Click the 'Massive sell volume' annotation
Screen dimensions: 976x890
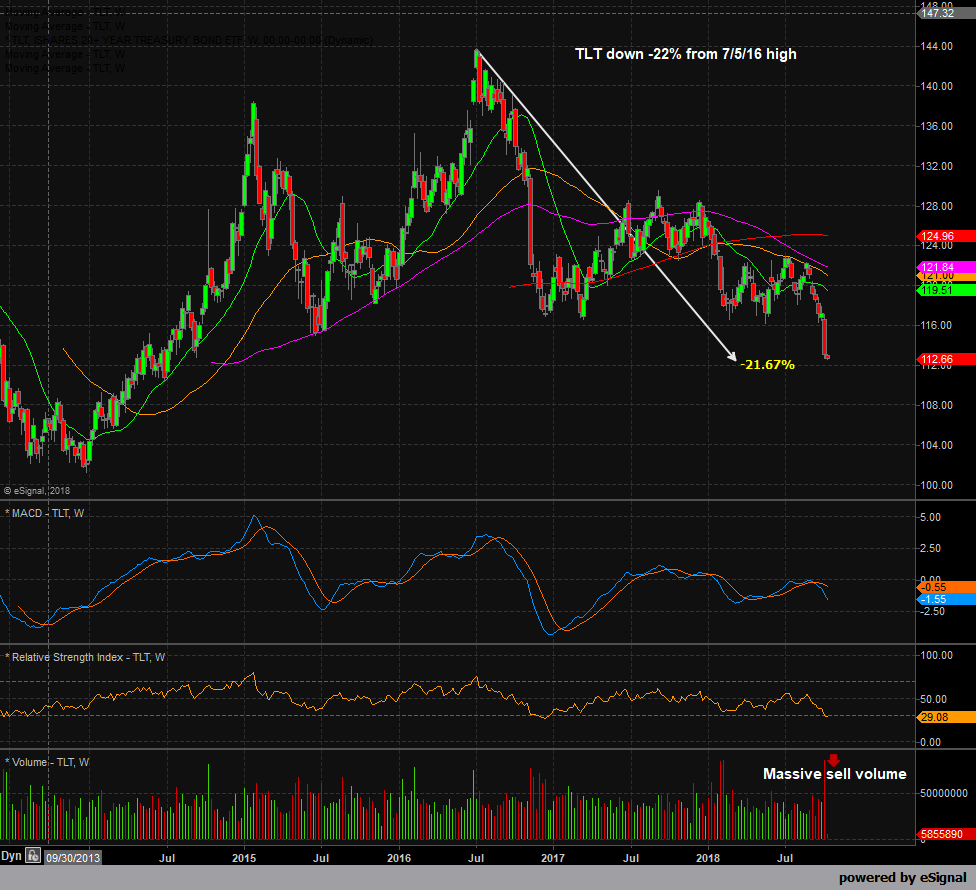pyautogui.click(x=835, y=774)
